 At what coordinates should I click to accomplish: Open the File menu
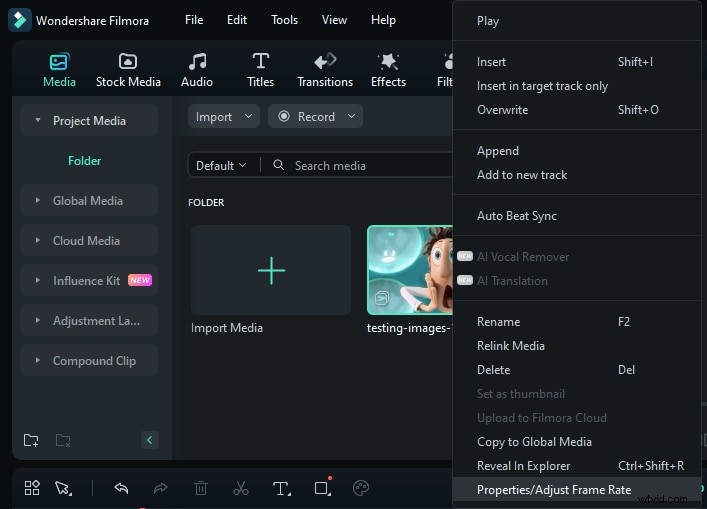194,20
